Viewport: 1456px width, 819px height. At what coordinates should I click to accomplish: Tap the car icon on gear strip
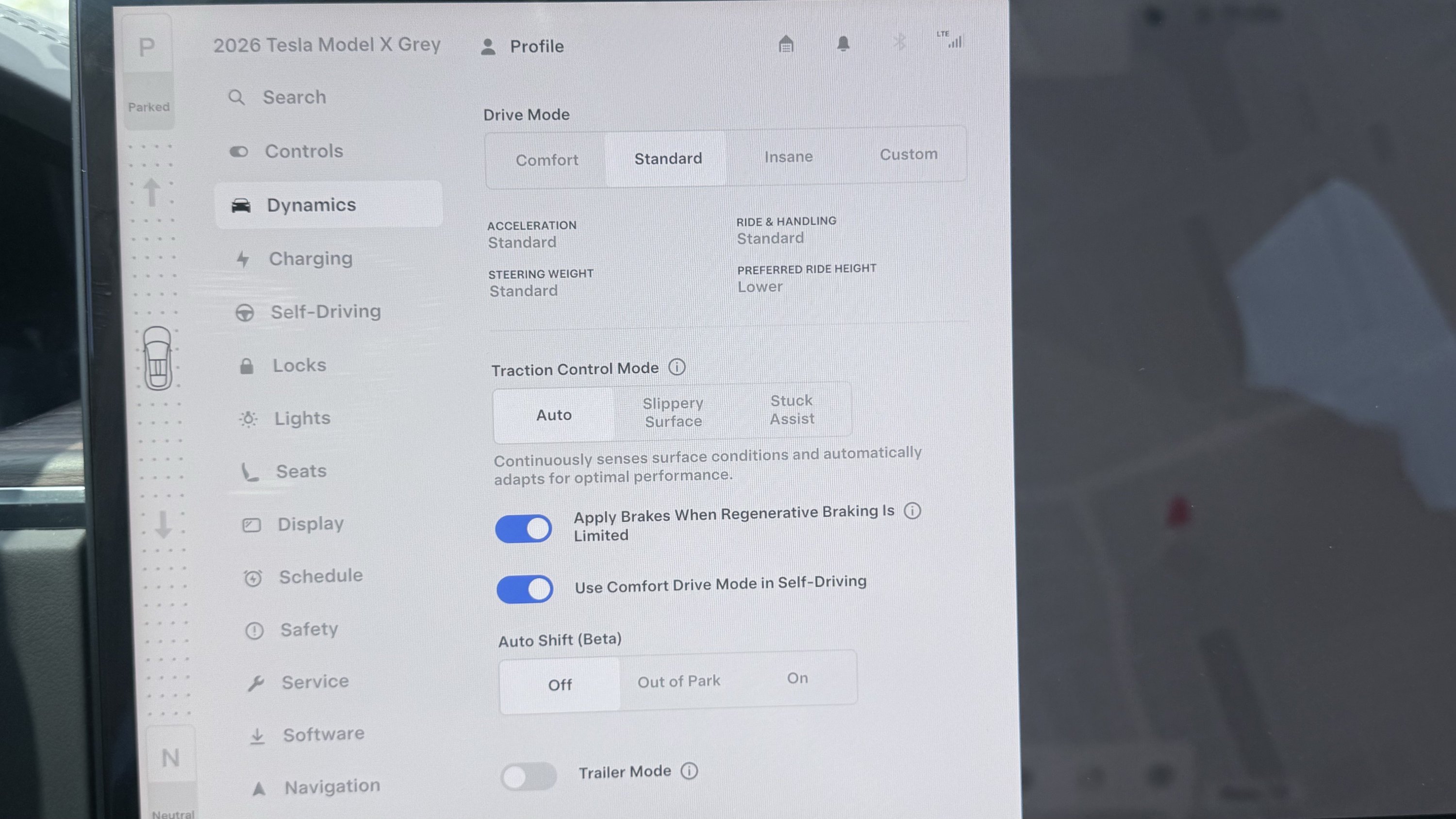[x=158, y=358]
